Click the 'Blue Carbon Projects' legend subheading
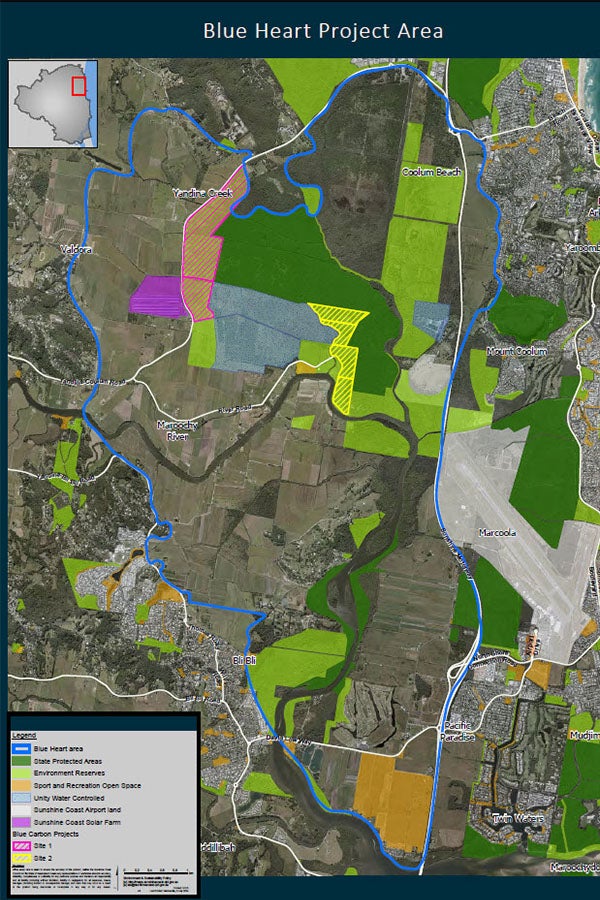 pyautogui.click(x=45, y=834)
